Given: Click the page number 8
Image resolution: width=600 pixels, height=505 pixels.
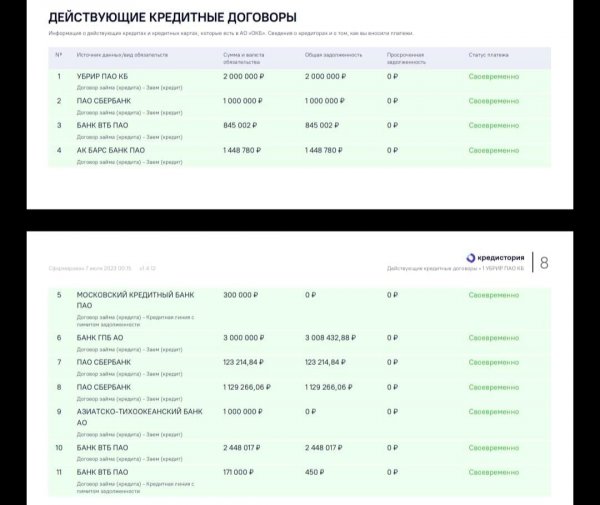Looking at the screenshot, I should point(544,263).
